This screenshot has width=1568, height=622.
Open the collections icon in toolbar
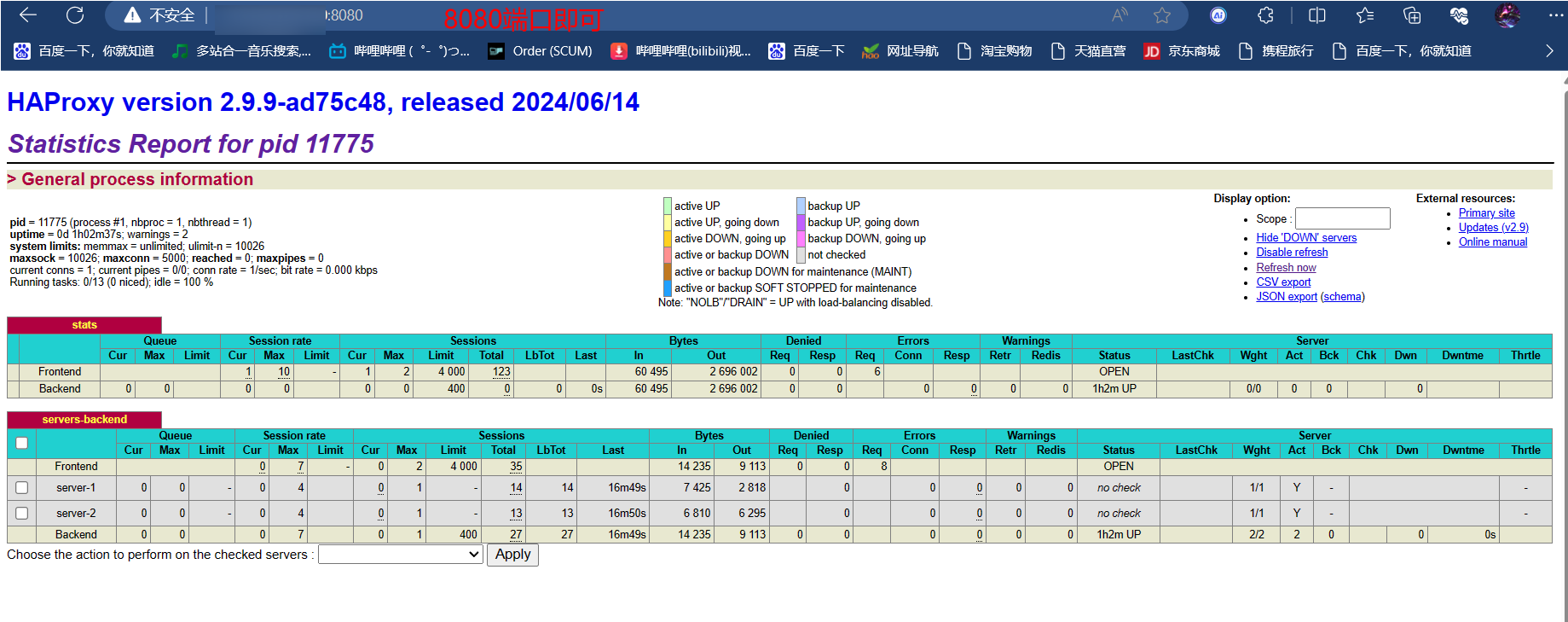(x=1412, y=15)
